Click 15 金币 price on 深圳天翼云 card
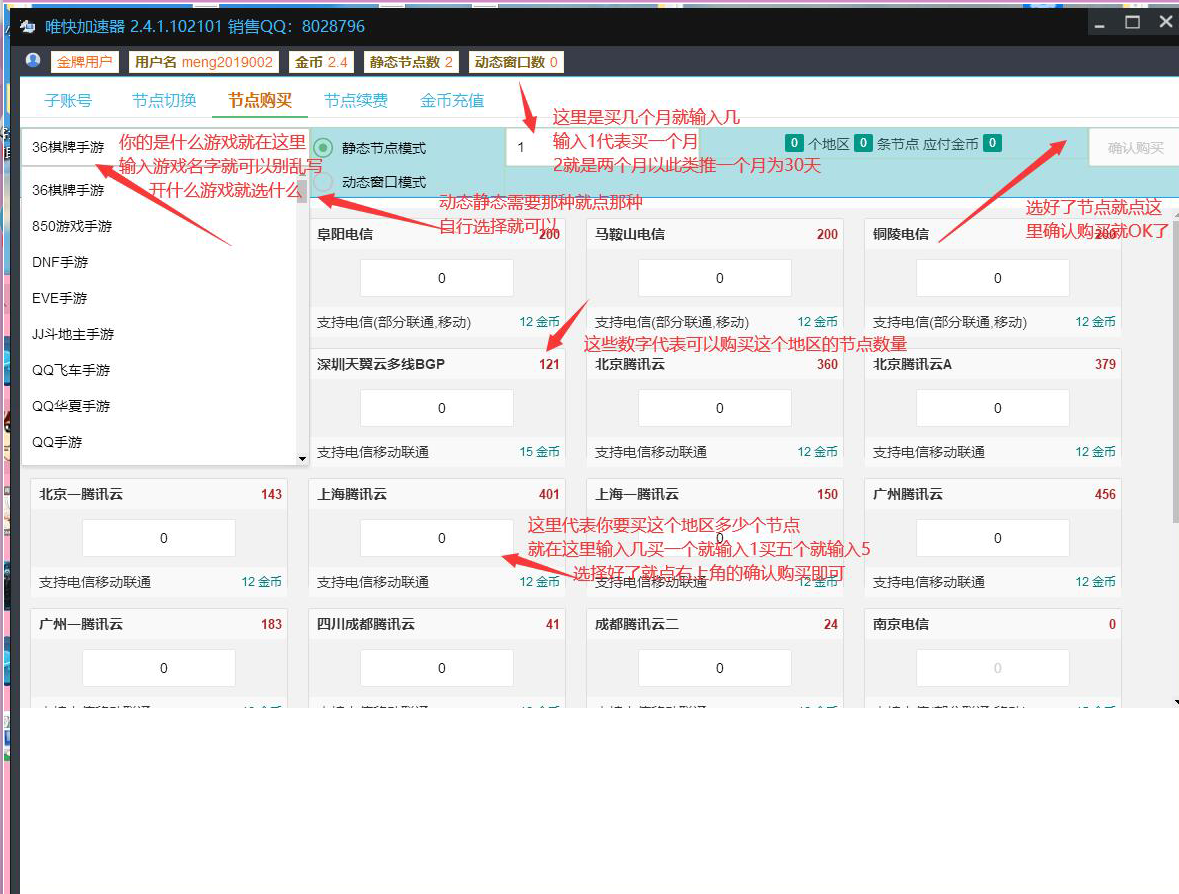 [x=539, y=452]
